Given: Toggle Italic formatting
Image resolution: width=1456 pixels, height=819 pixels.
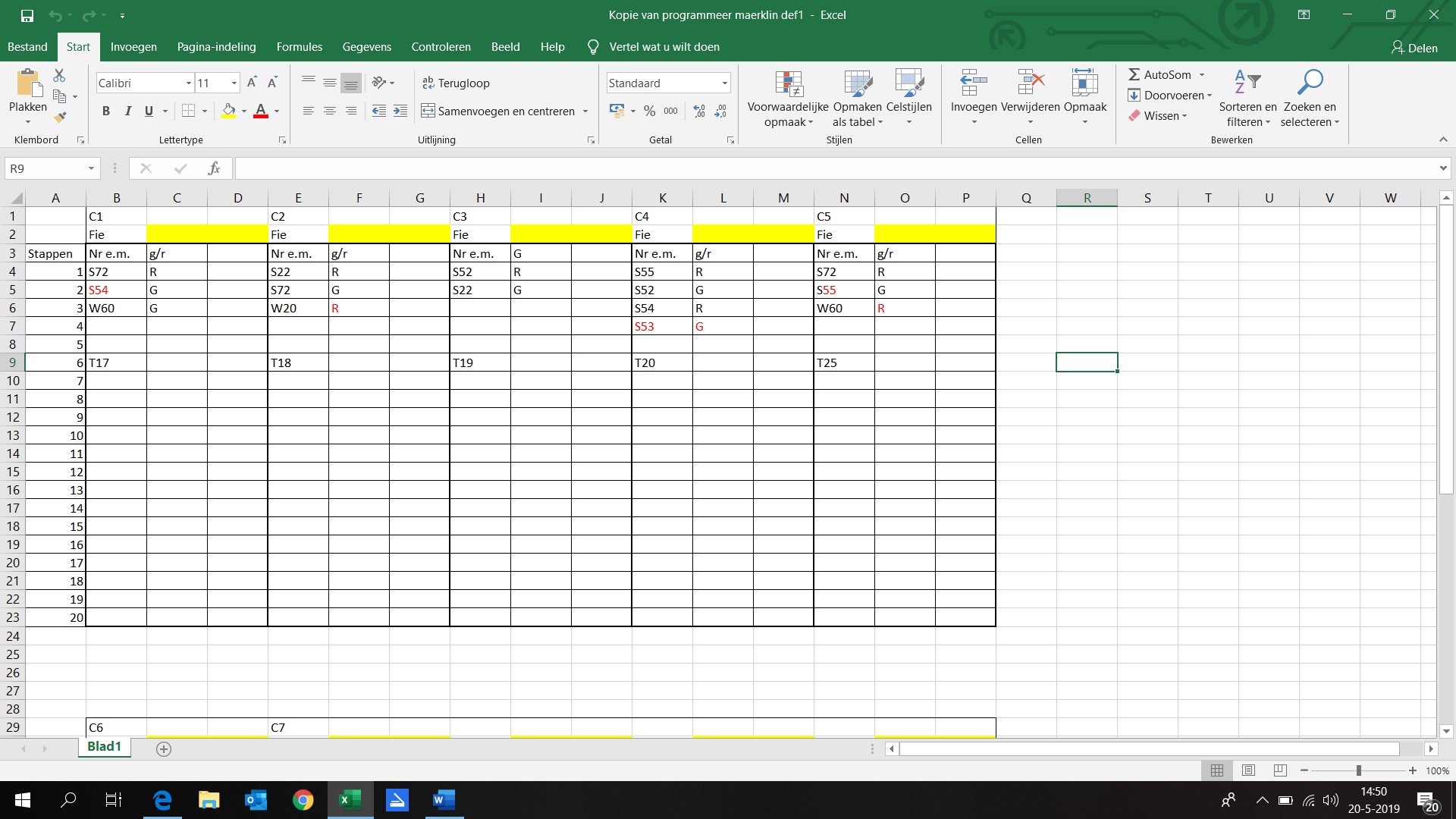Looking at the screenshot, I should (x=127, y=111).
